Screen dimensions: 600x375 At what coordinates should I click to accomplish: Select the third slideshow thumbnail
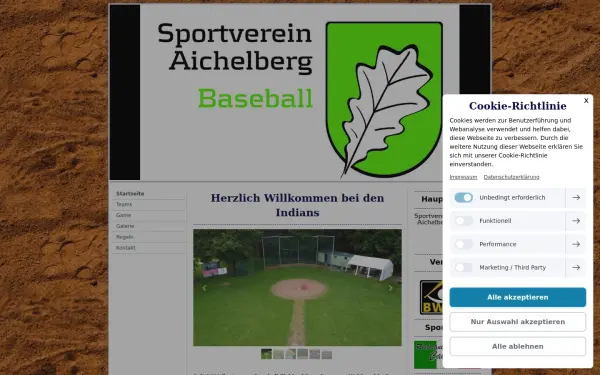(x=290, y=354)
